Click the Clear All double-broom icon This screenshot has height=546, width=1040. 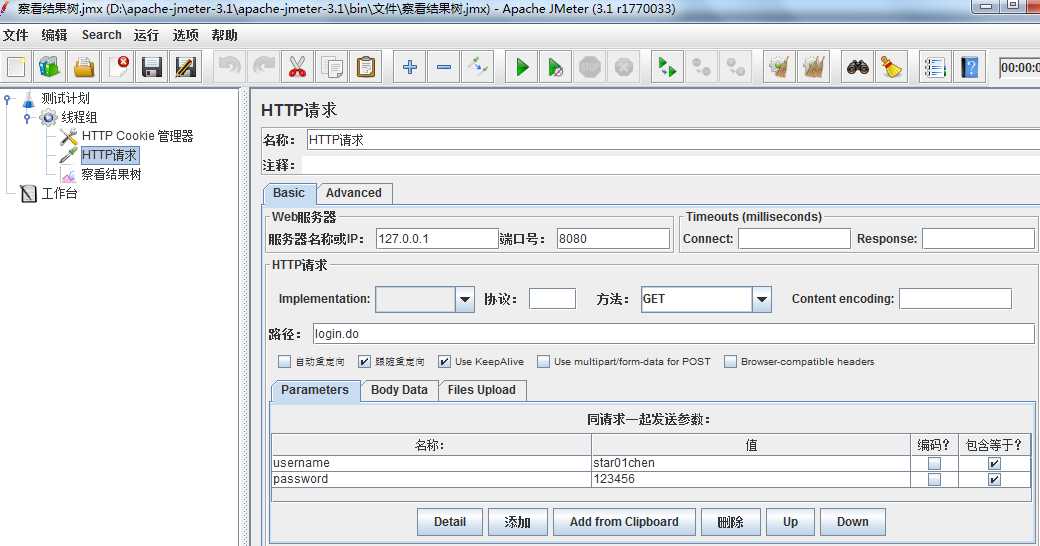point(813,67)
